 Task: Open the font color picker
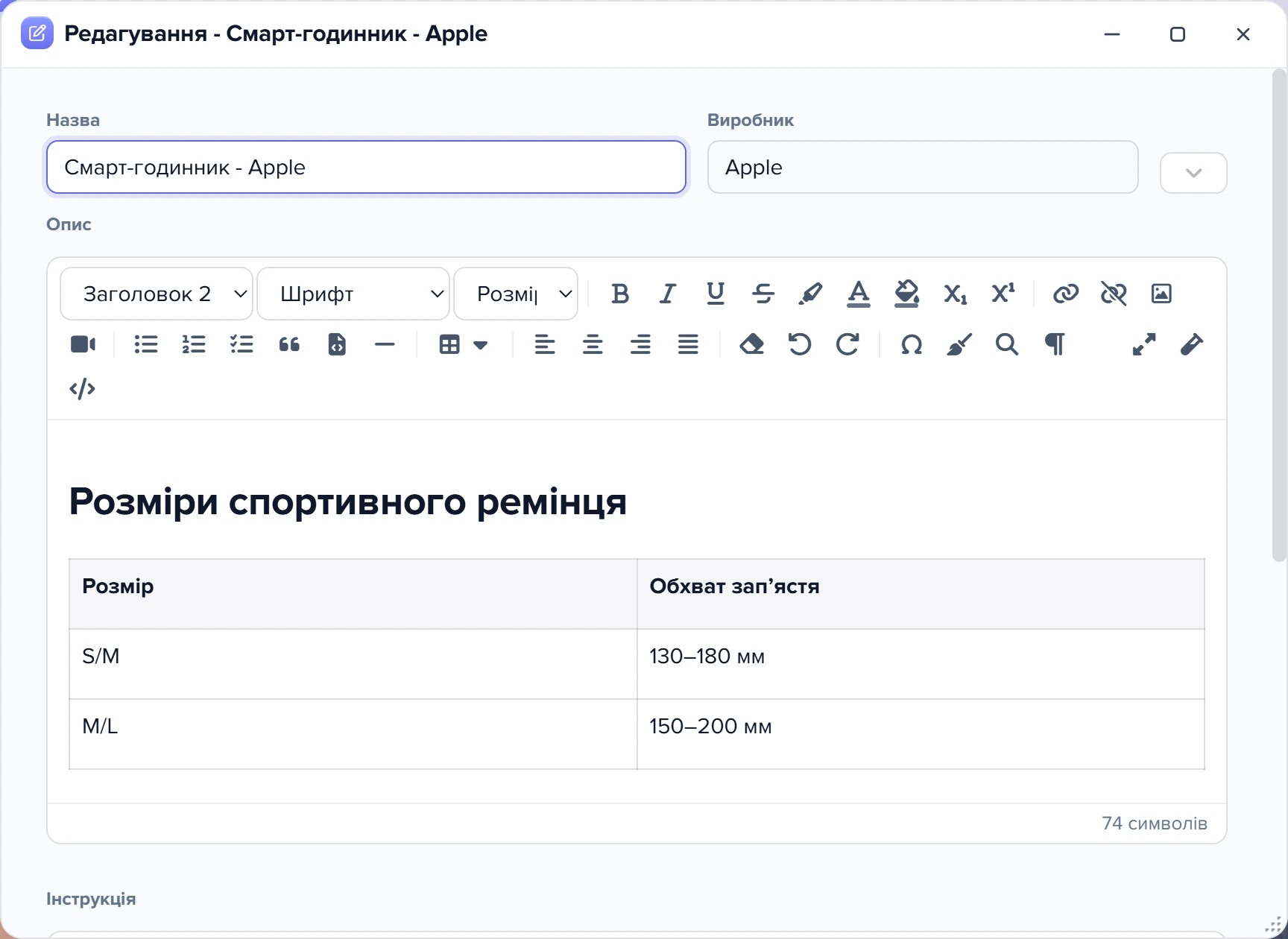859,294
